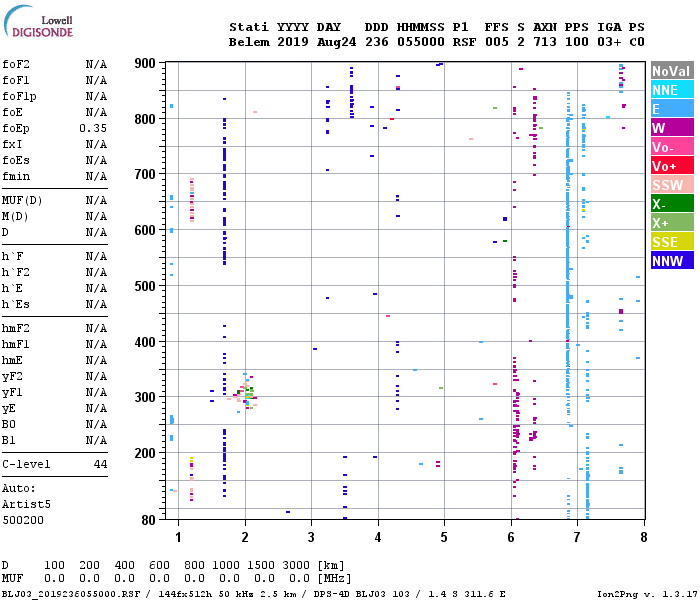This screenshot has width=700, height=600.
Task: Click the Ion2Png v. 1.3.17 text
Action: coord(647,594)
